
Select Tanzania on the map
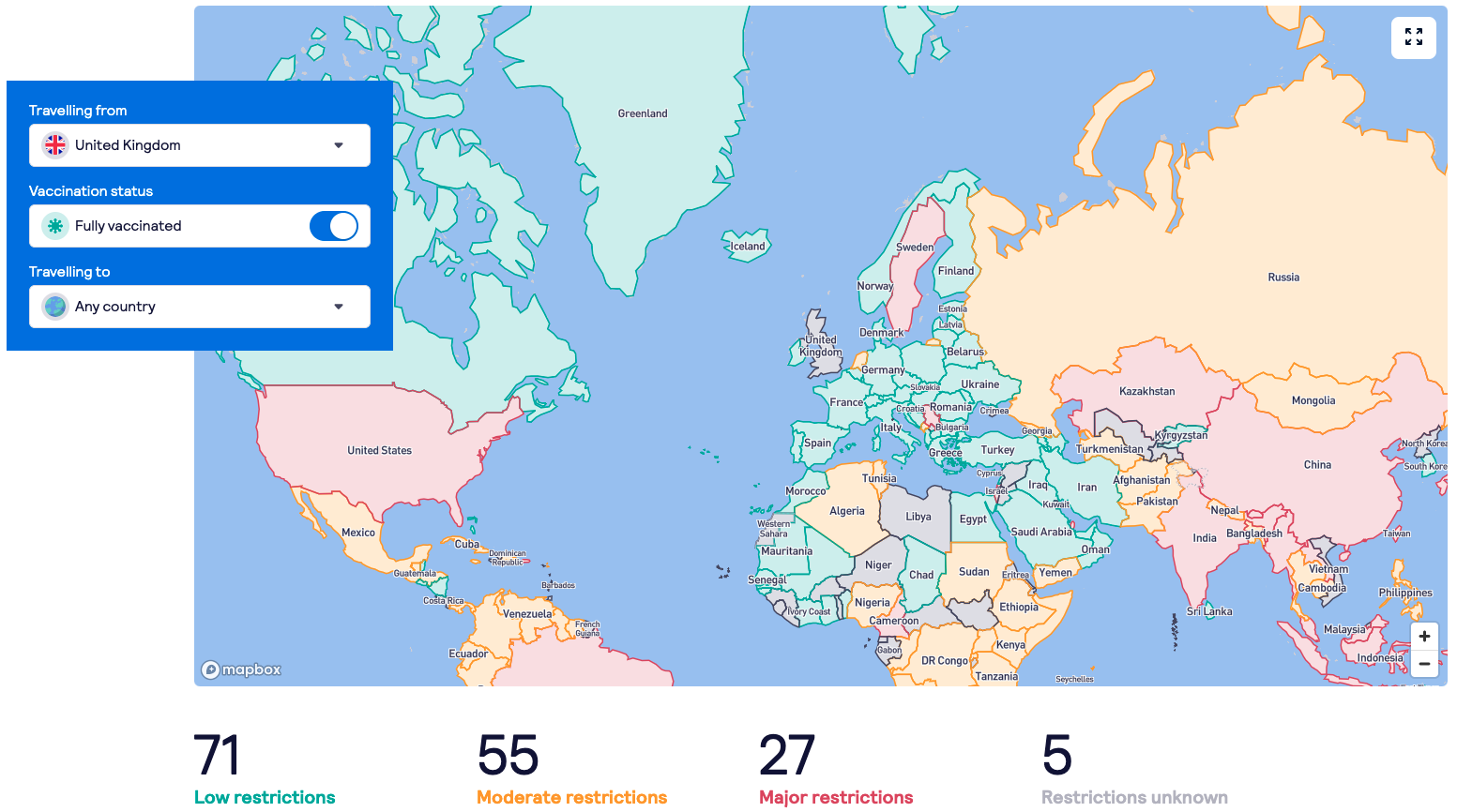click(995, 677)
